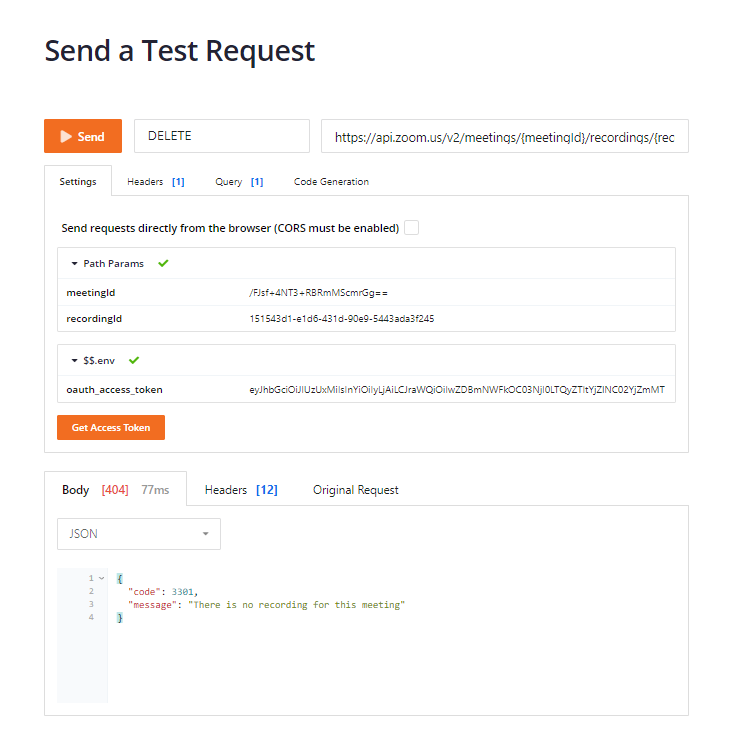The image size is (749, 735).
Task: Open the DELETE method field
Action: pos(222,136)
